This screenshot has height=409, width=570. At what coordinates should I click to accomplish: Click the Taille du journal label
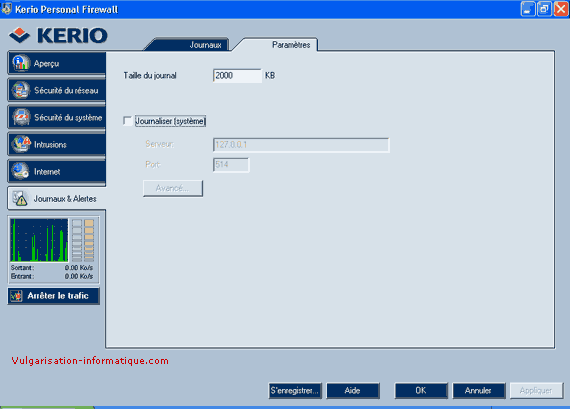point(150,76)
